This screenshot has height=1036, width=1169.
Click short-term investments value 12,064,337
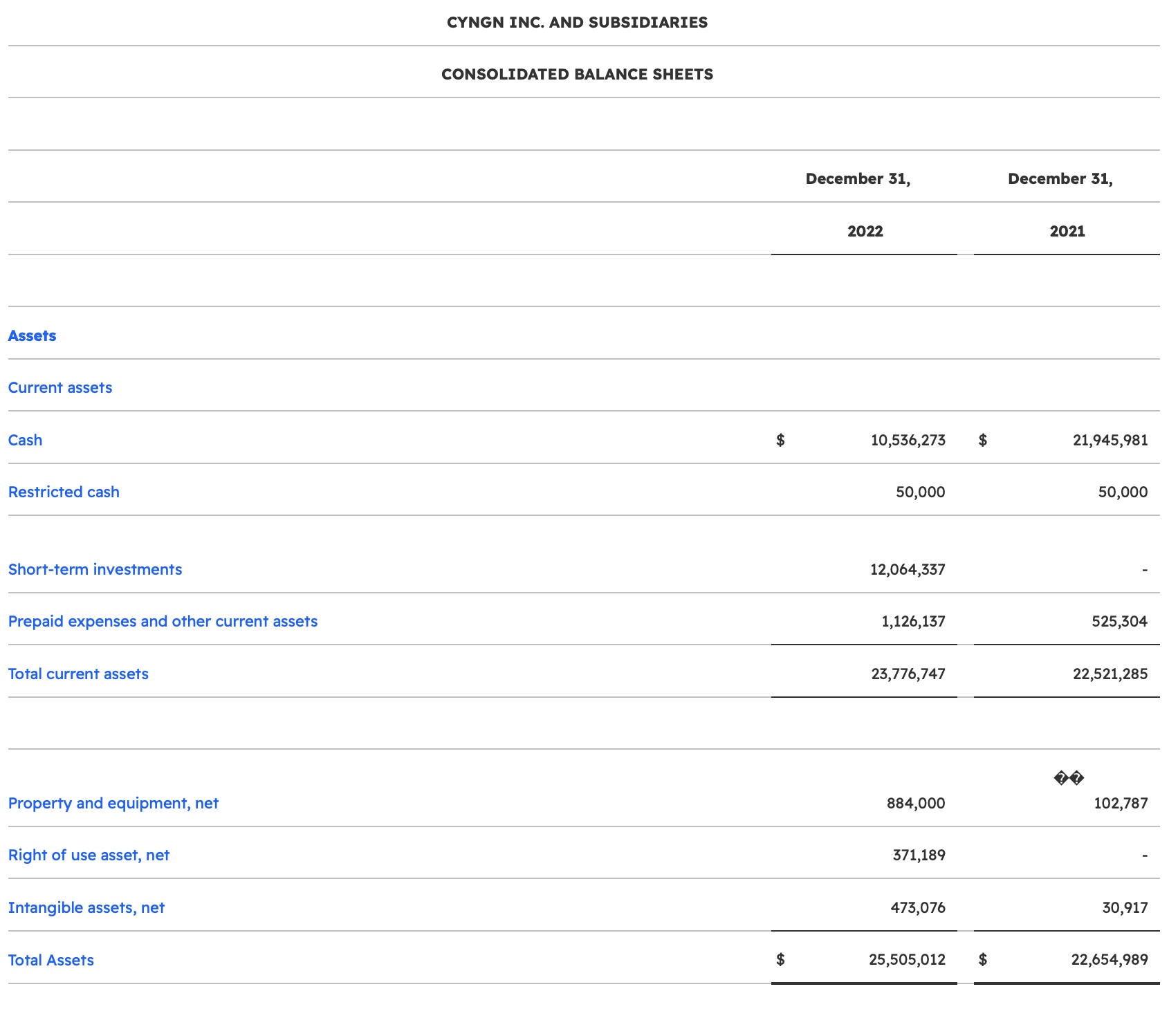908,569
